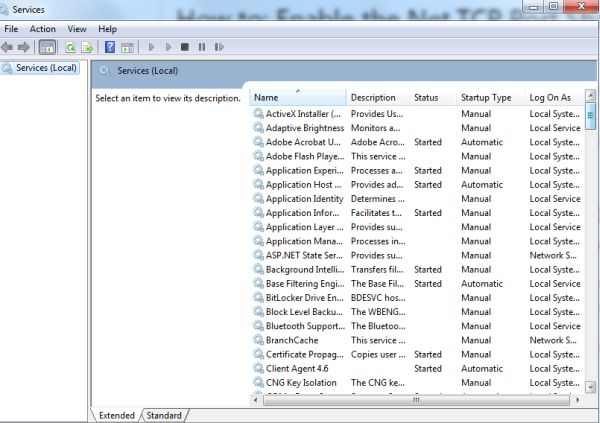Sort by the Description column header
Image resolution: width=600 pixels, height=423 pixels.
378,98
